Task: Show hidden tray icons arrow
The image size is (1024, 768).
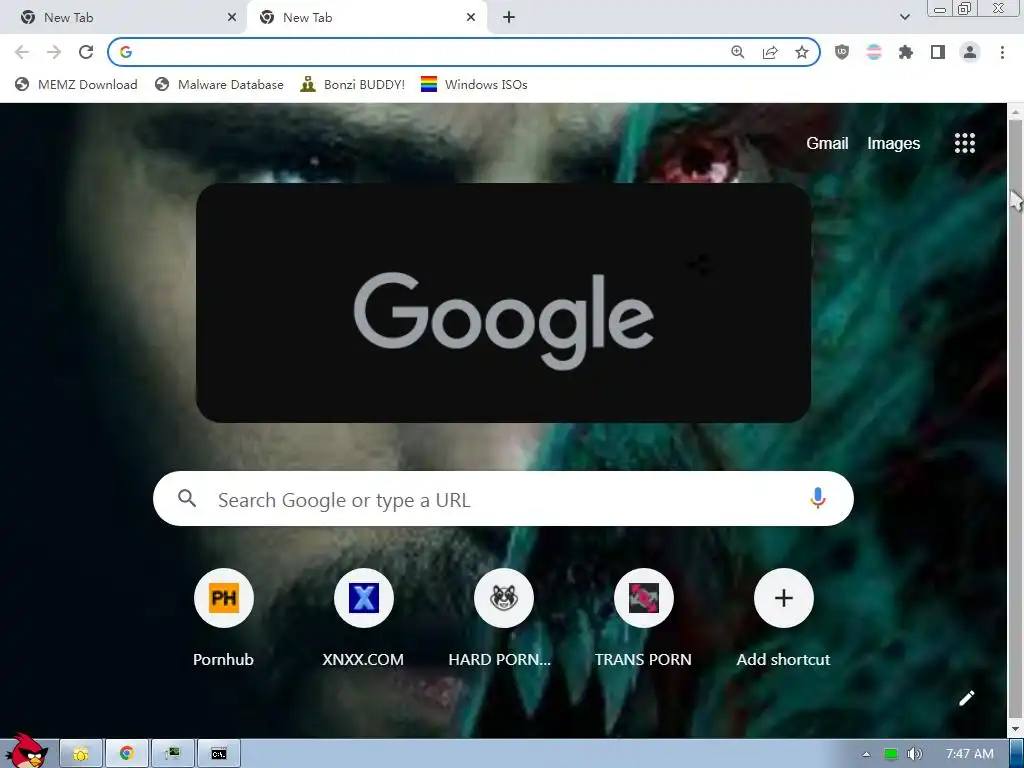Action: point(866,754)
